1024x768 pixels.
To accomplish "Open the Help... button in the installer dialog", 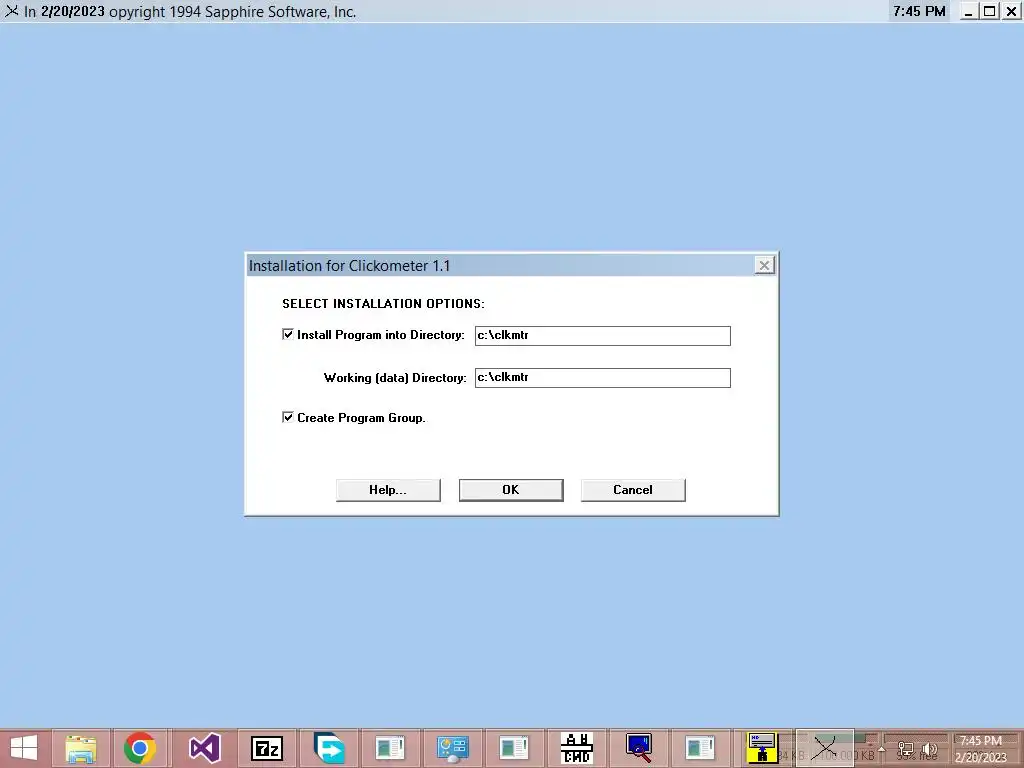I will click(388, 490).
